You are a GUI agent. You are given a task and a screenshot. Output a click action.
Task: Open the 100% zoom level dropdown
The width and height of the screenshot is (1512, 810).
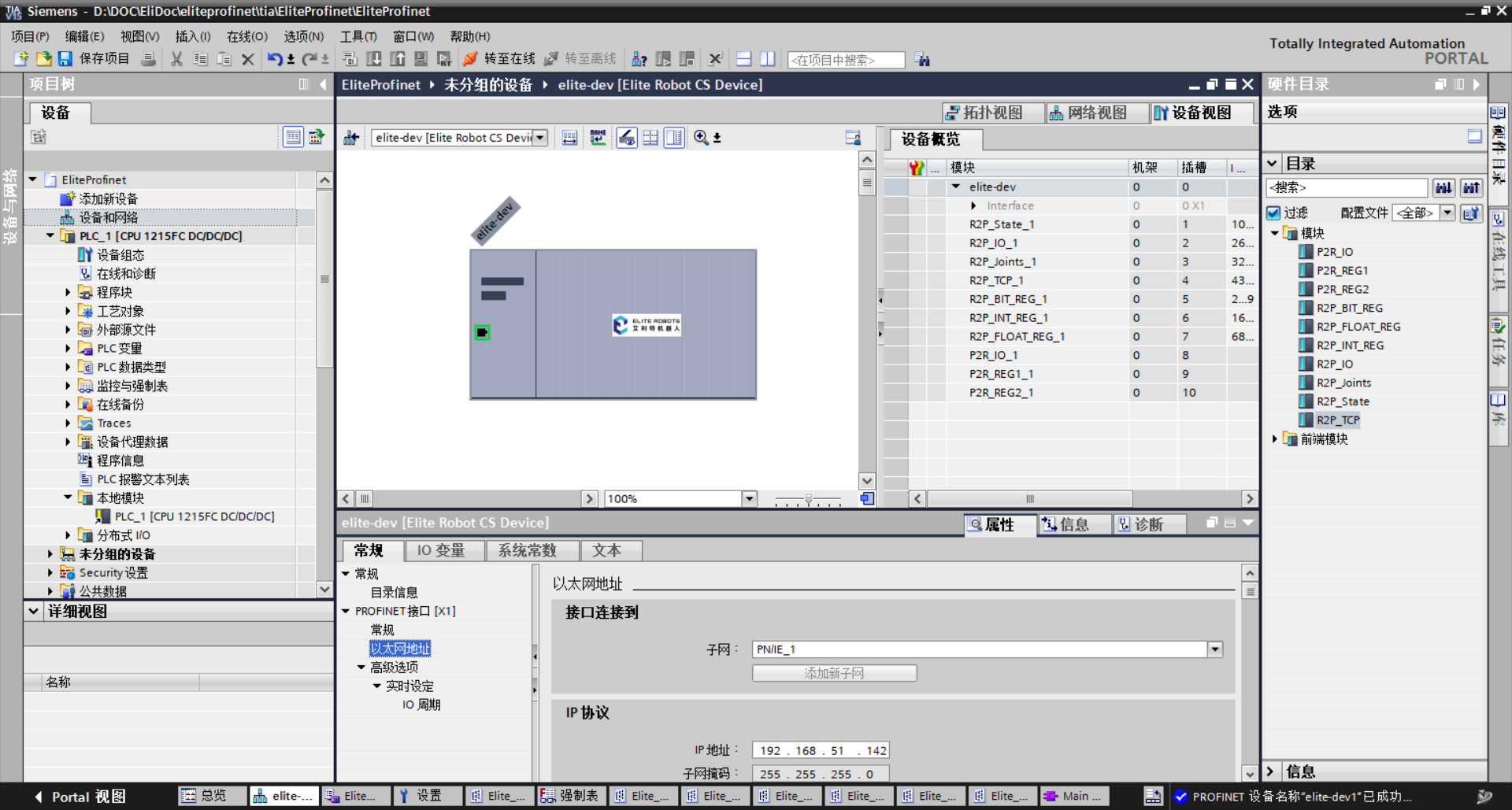749,499
